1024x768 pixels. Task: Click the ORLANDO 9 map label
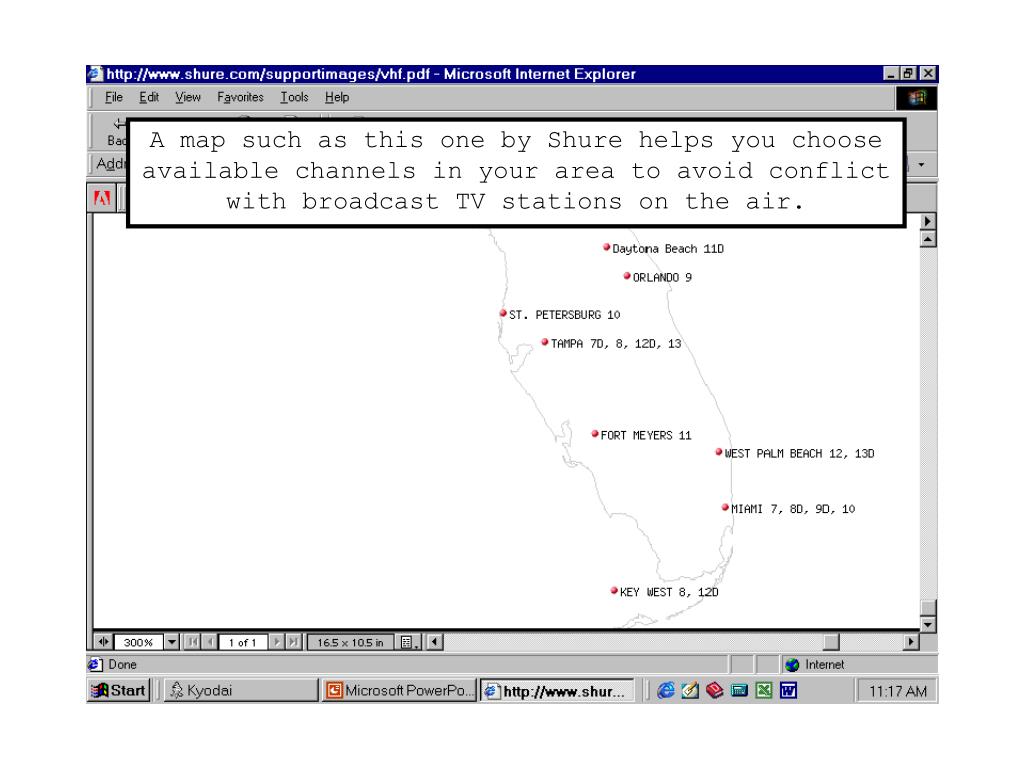tap(662, 278)
